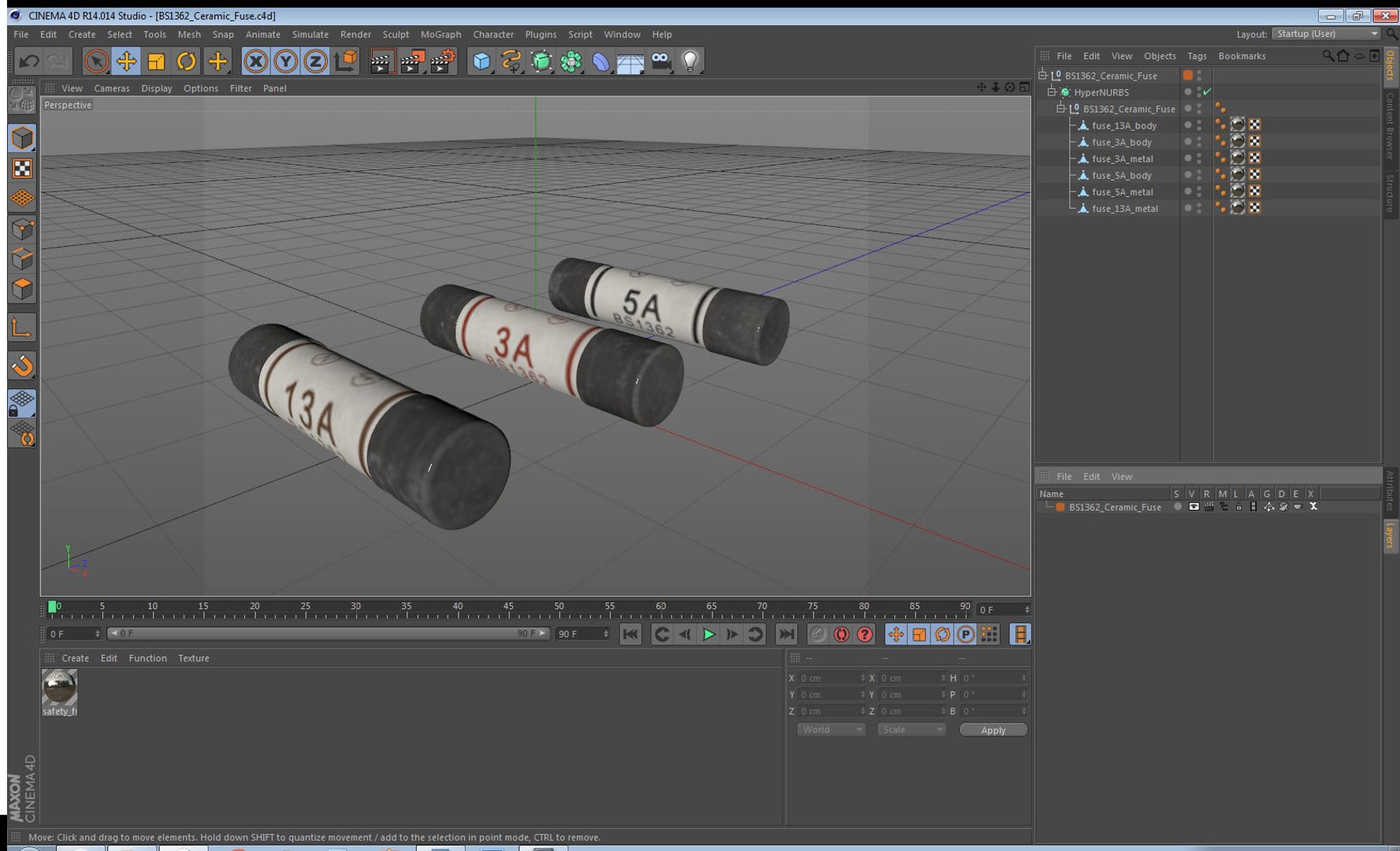Click the stepper on the timeline 0 F current frame field
This screenshot has height=851, width=1400.
point(1027,609)
